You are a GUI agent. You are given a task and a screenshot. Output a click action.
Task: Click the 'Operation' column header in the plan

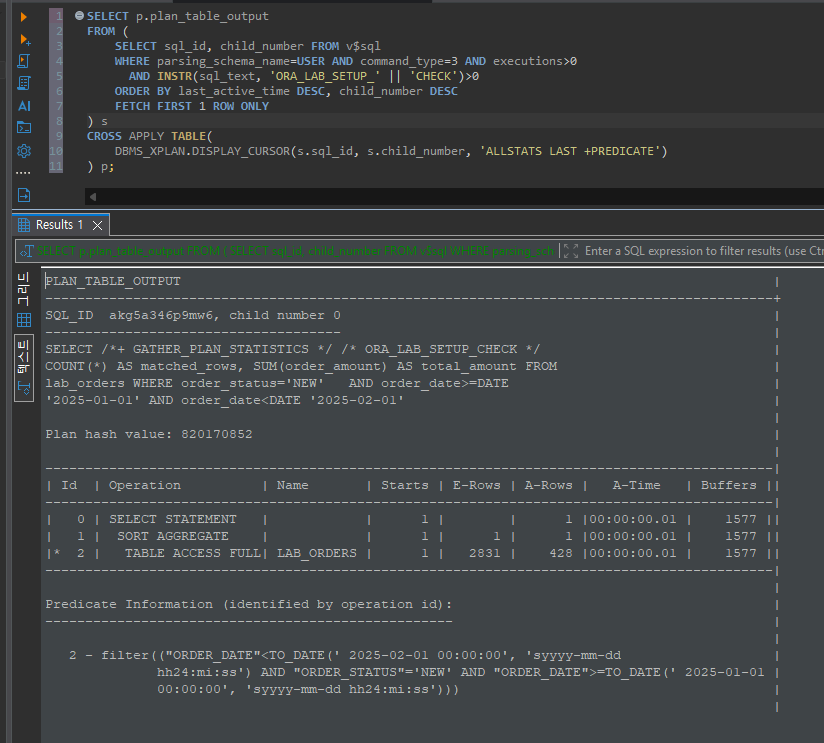[145, 486]
